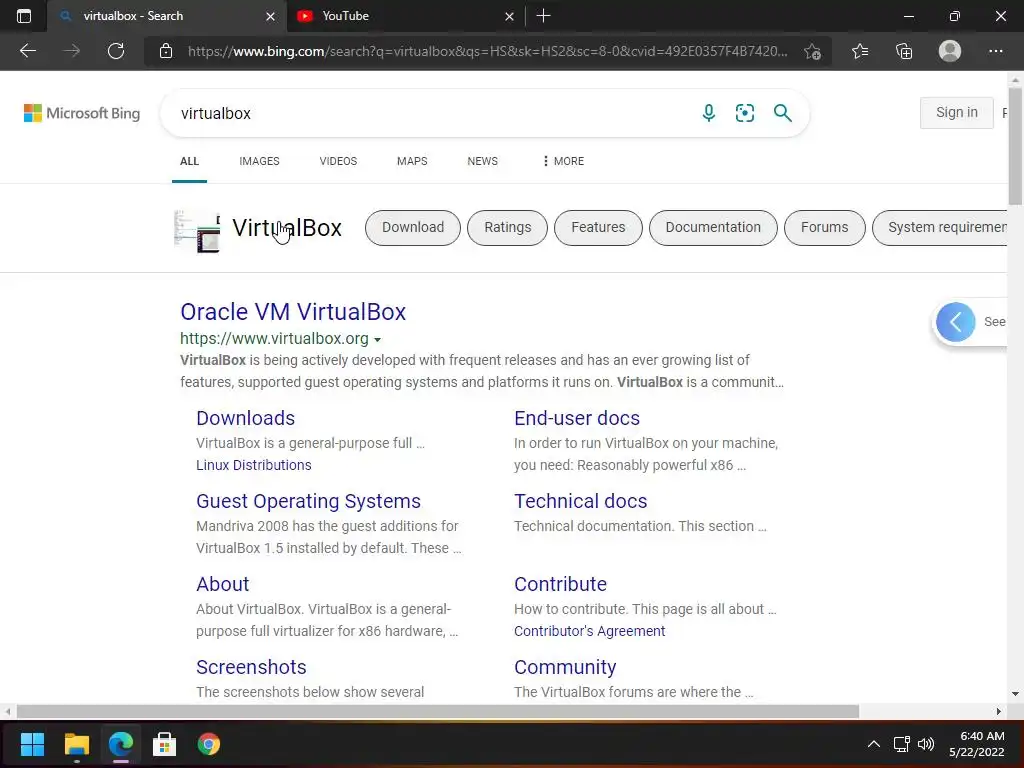This screenshot has height=768, width=1024.
Task: Click the blue sidebar chevron button
Action: pyautogui.click(x=955, y=322)
